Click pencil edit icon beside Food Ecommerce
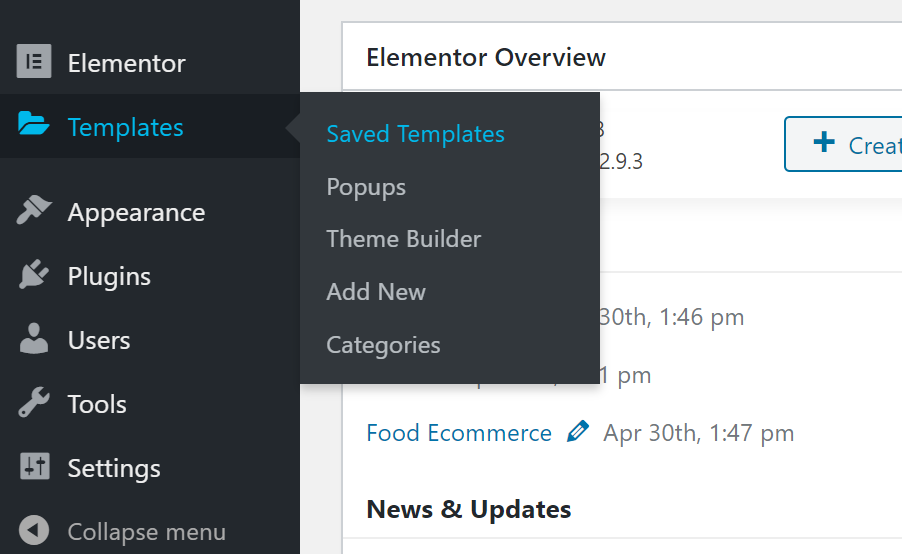This screenshot has height=554, width=902. (578, 431)
